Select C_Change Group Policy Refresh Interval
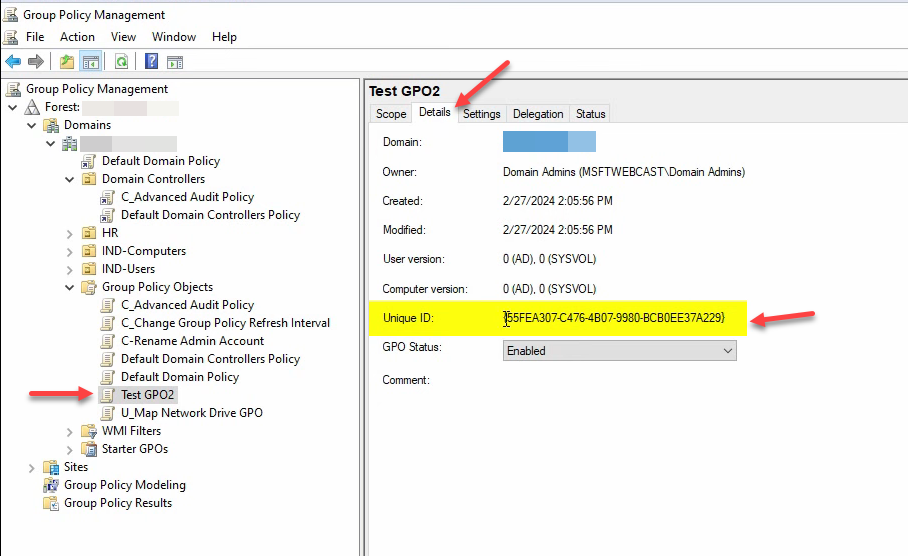Viewport: 908px width, 556px height. 225,323
